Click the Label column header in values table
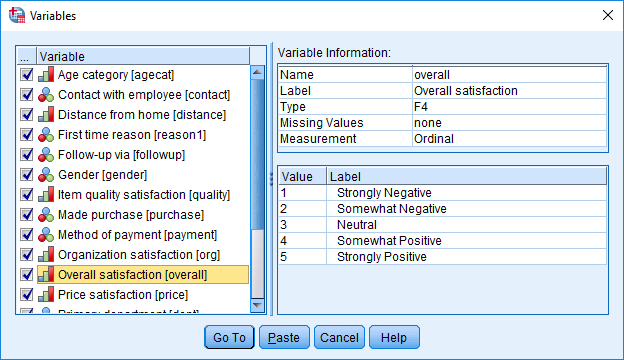624x360 pixels. 466,177
